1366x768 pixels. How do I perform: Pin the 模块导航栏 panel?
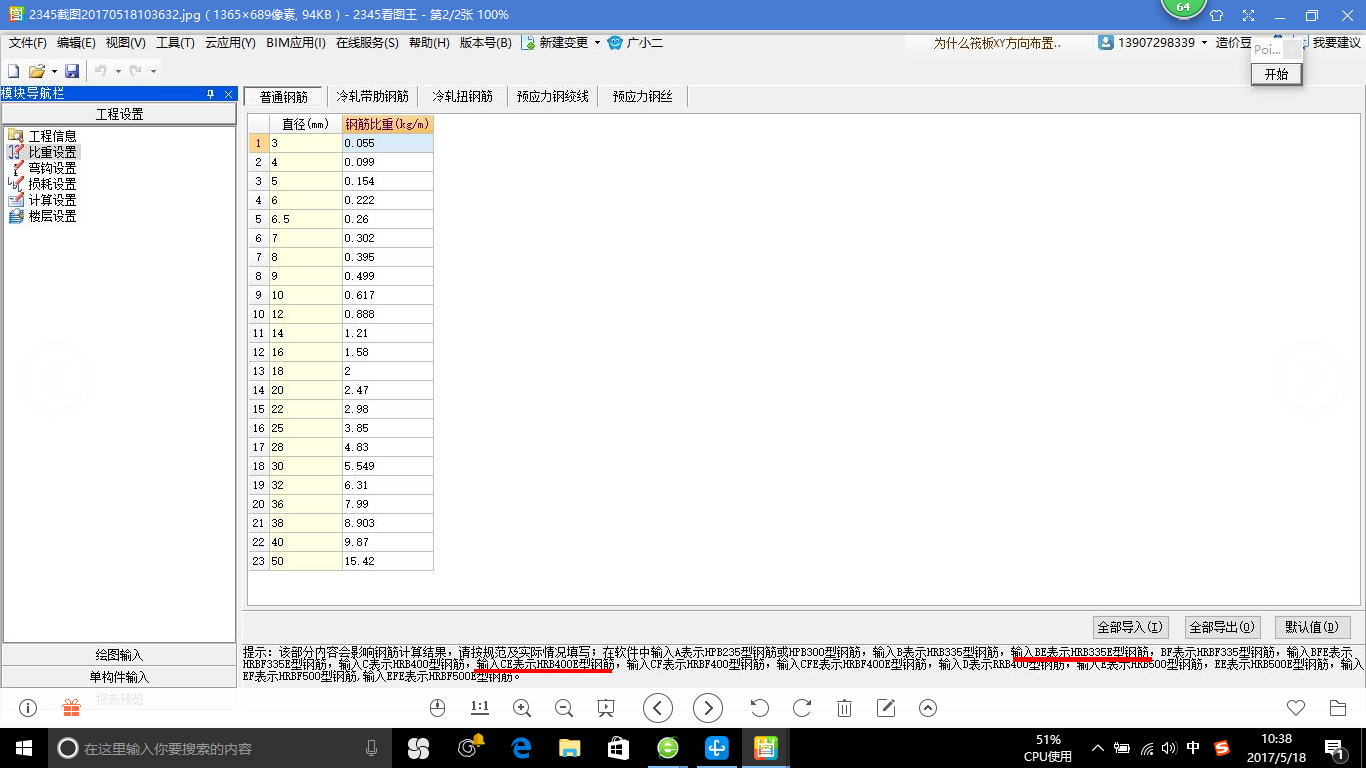click(210, 94)
